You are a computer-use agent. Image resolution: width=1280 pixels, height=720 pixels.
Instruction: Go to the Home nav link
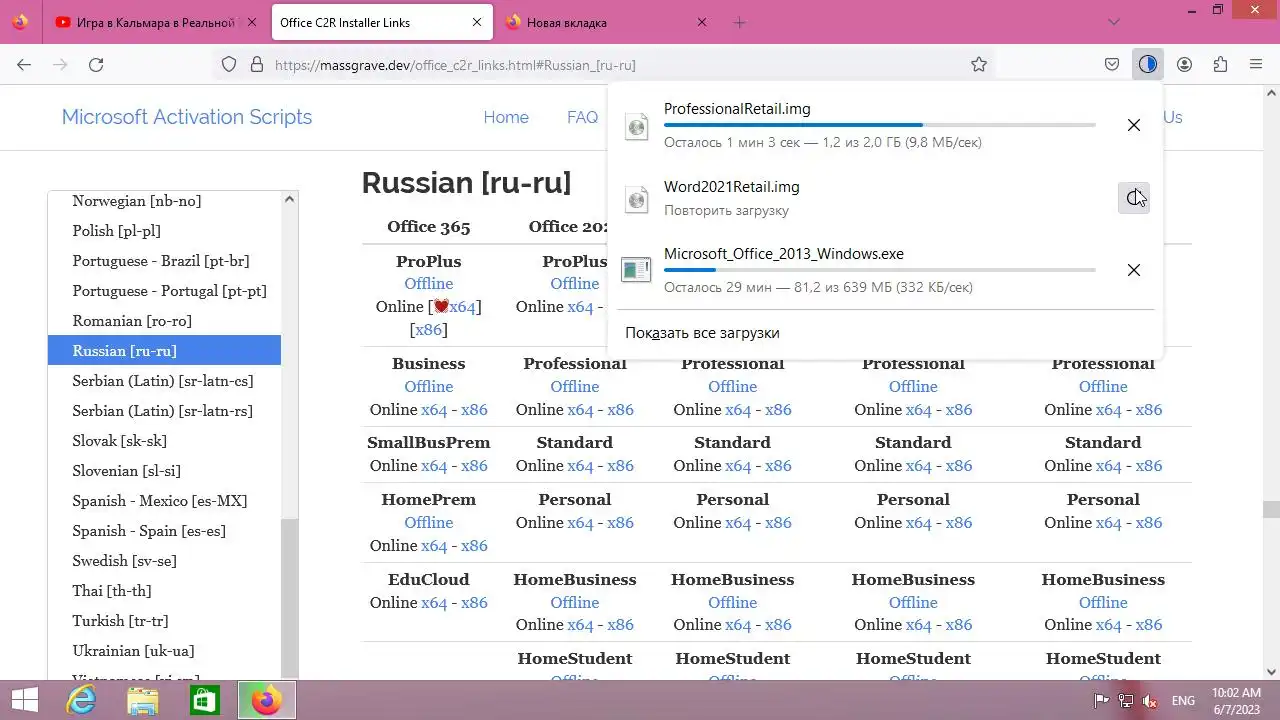[x=506, y=117]
